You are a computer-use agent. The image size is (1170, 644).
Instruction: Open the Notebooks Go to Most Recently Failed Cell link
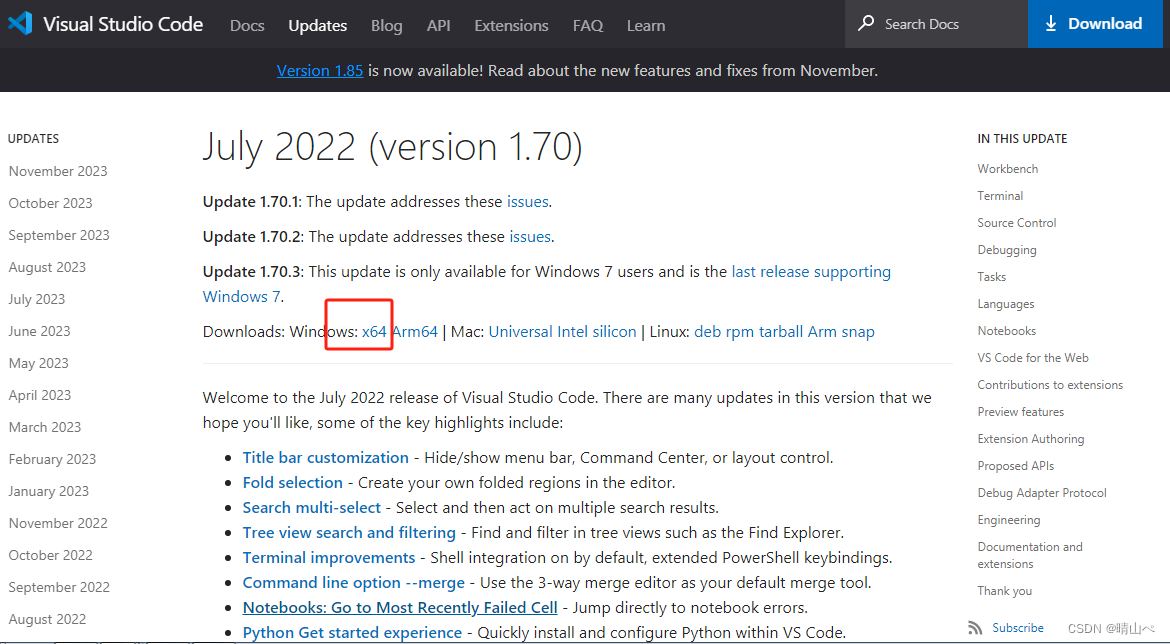tap(399, 607)
